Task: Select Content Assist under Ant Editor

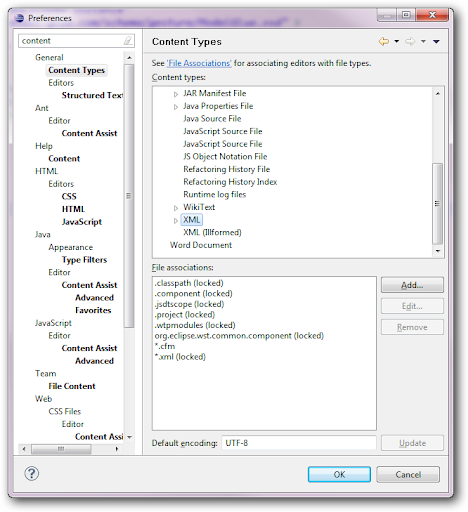Action: pos(89,133)
